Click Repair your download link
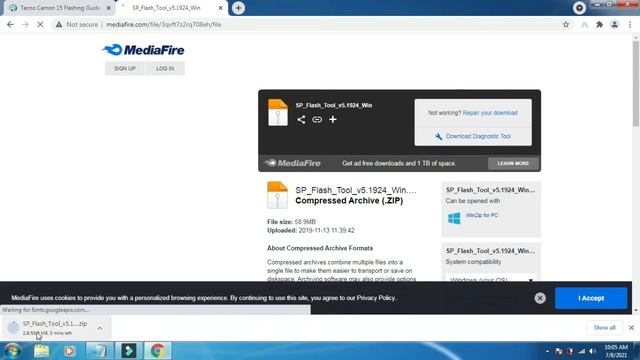Viewport: 640px width, 360px height. coord(490,113)
